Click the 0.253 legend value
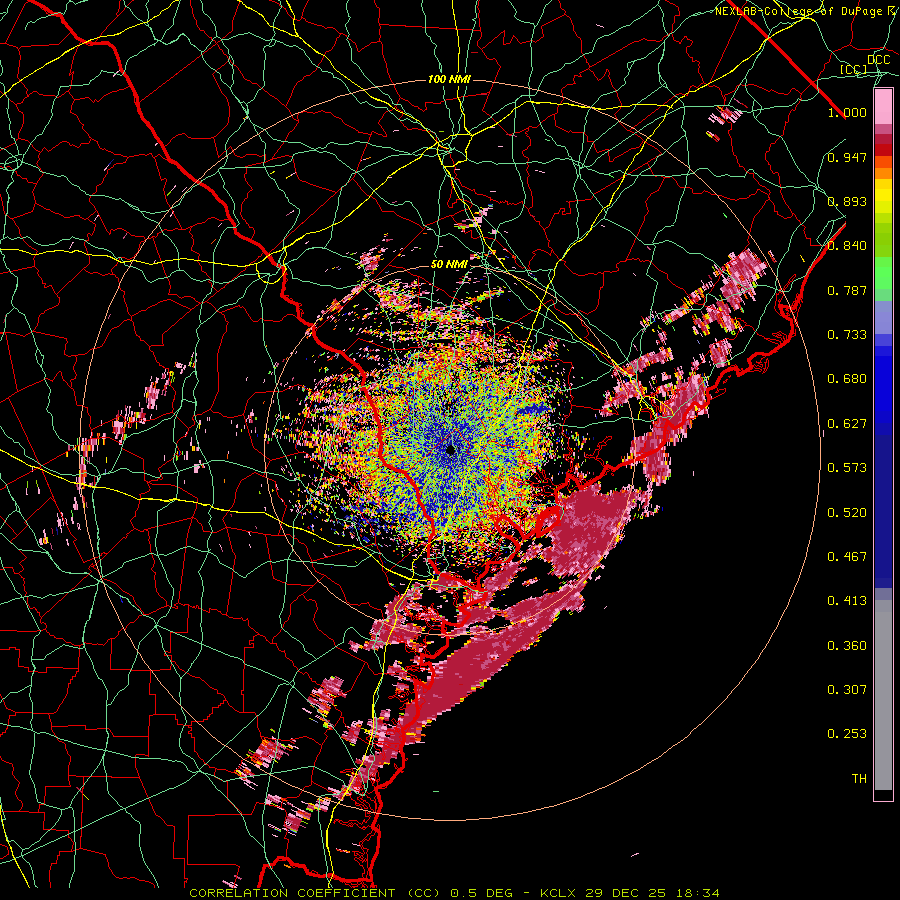This screenshot has height=900, width=900. (x=847, y=734)
